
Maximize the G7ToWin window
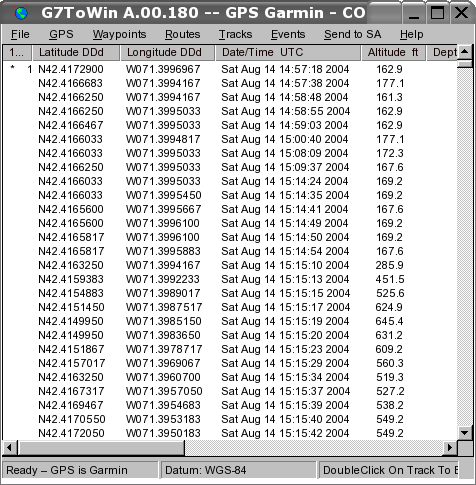point(437,13)
